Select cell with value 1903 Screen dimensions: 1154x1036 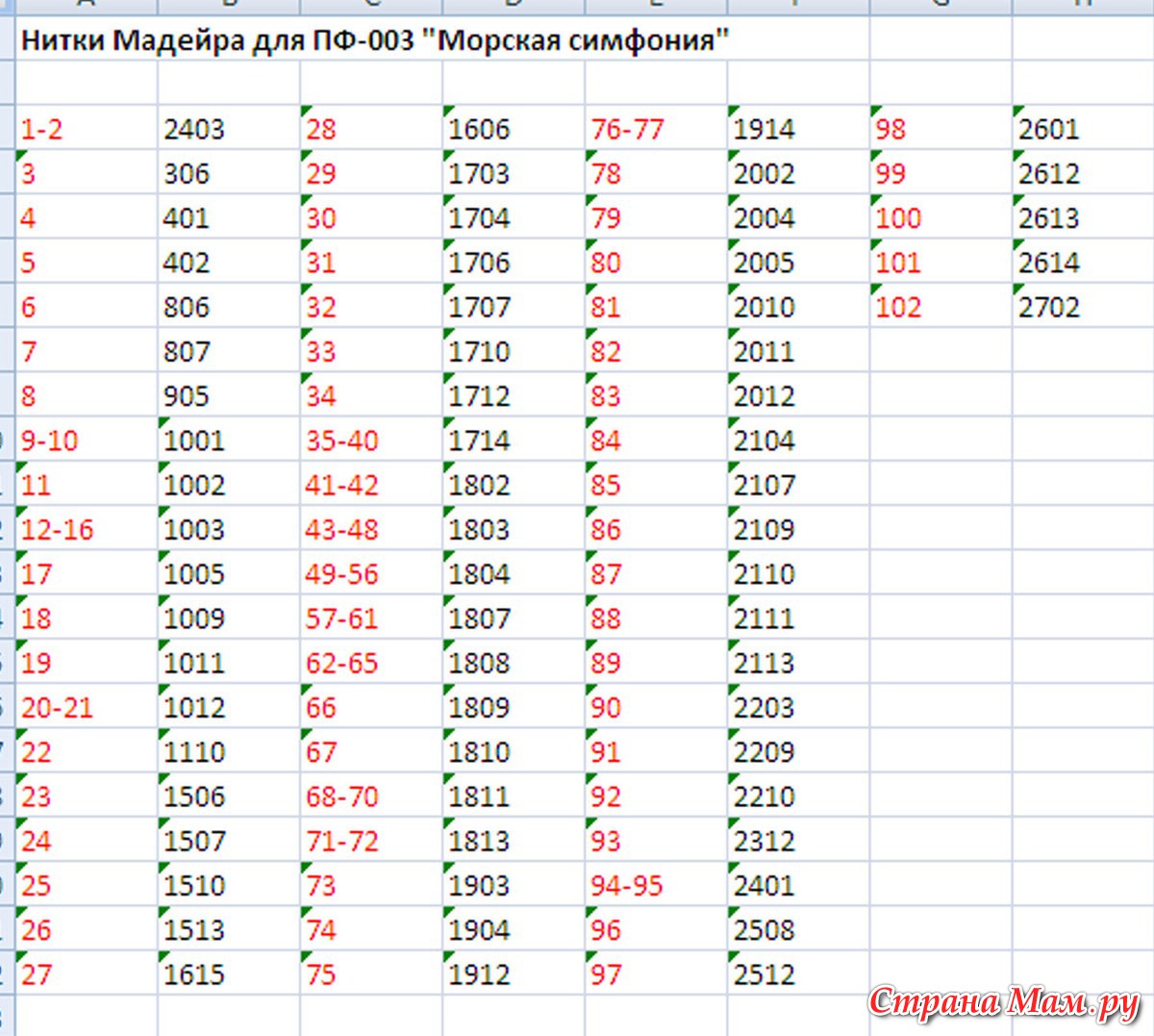click(x=514, y=885)
